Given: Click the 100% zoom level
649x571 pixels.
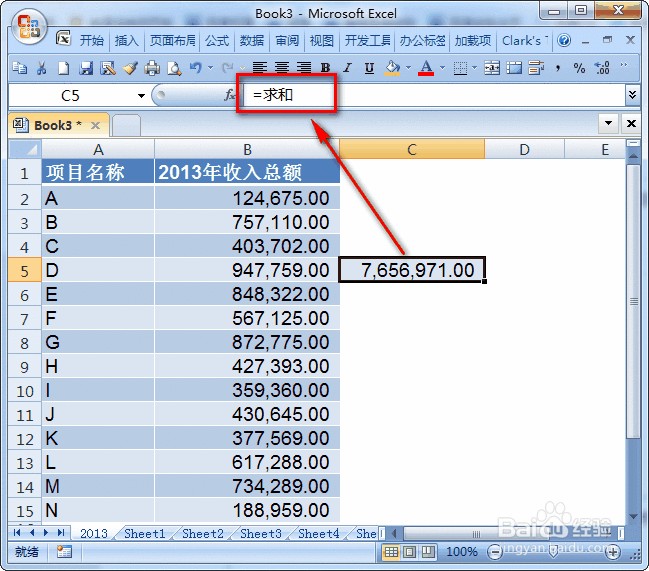Looking at the screenshot, I should 462,552.
